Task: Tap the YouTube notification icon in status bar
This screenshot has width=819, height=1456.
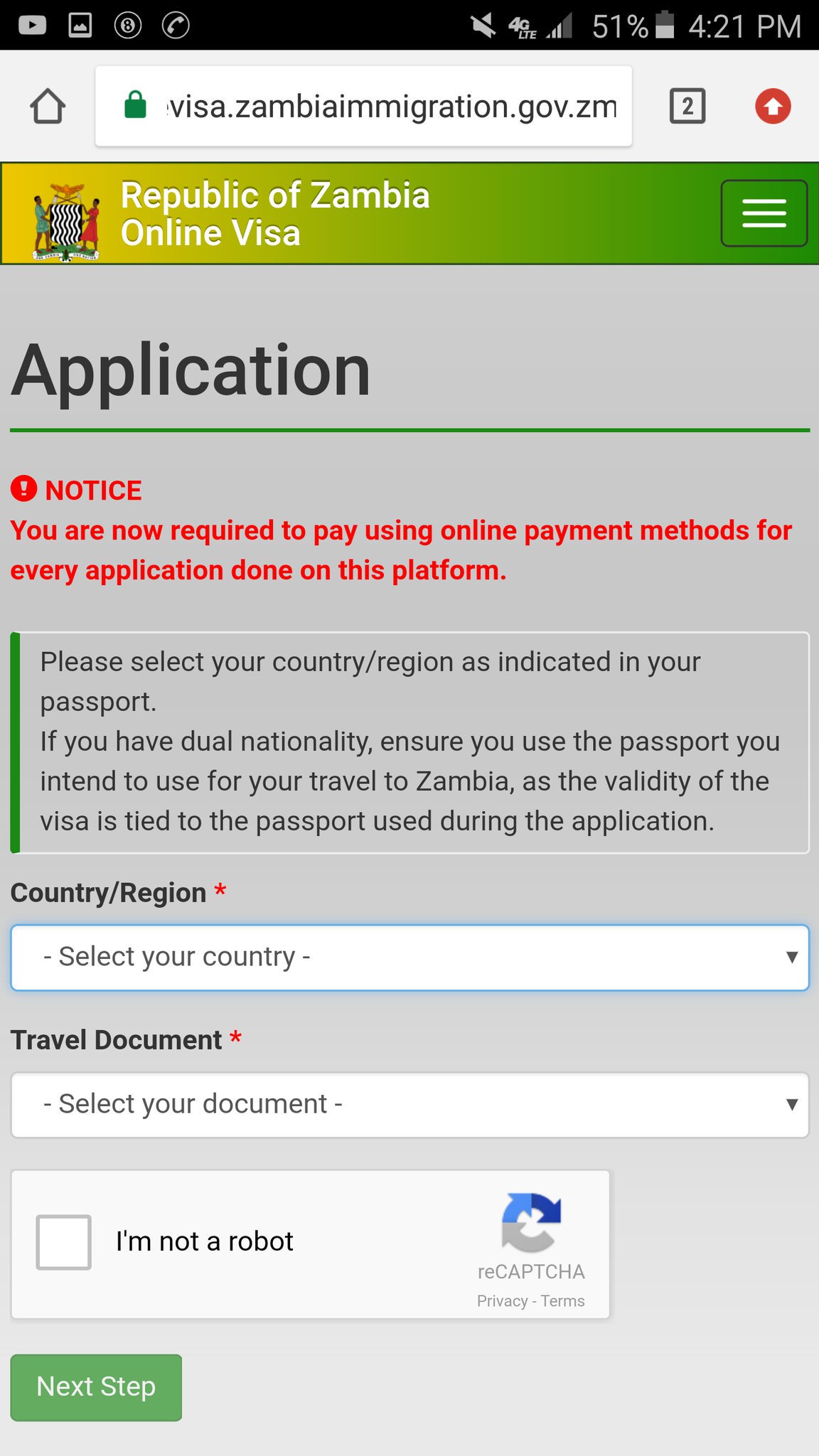Action: 33,26
